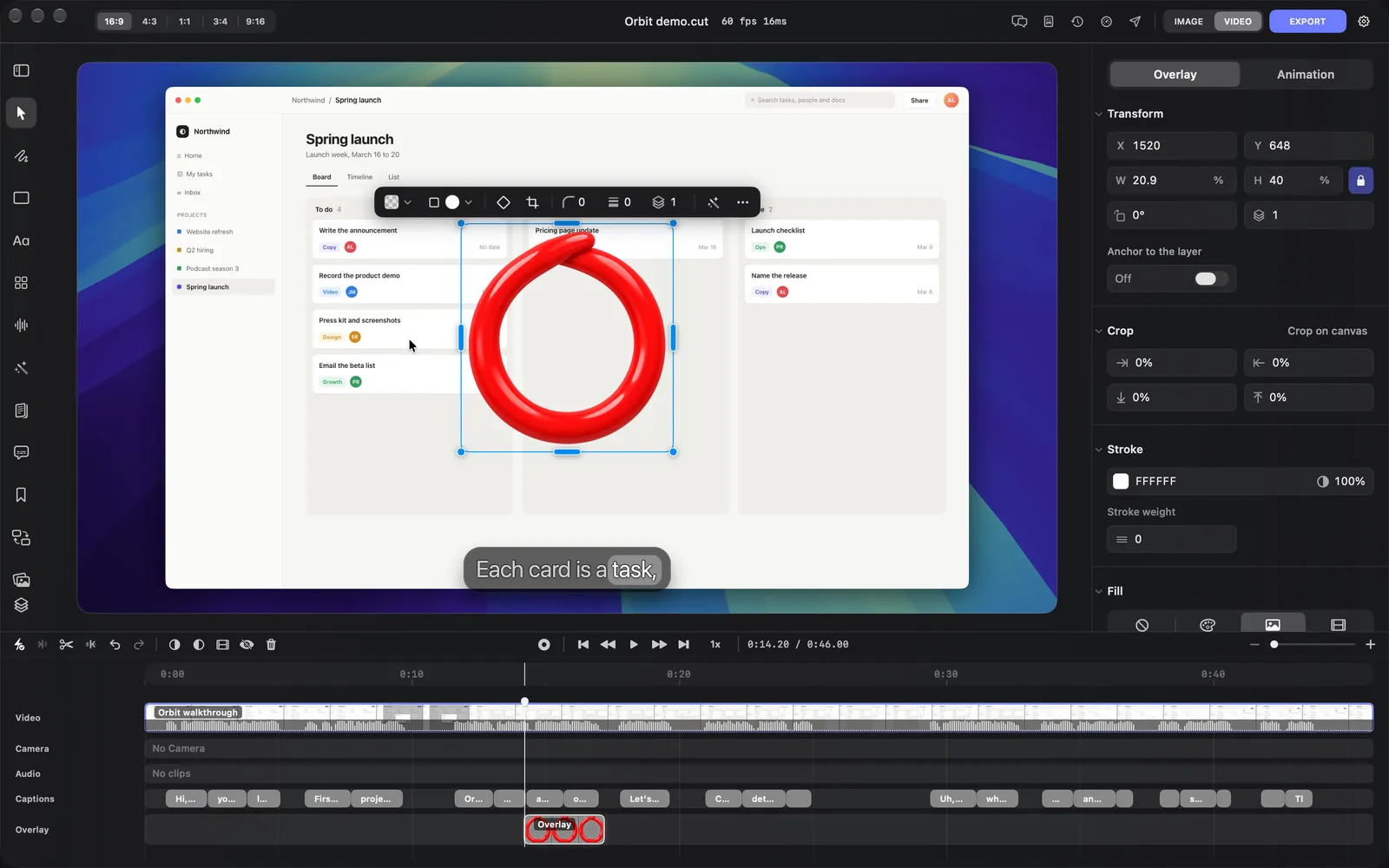Select the image fill tab
The height and width of the screenshot is (868, 1389).
tap(1273, 624)
